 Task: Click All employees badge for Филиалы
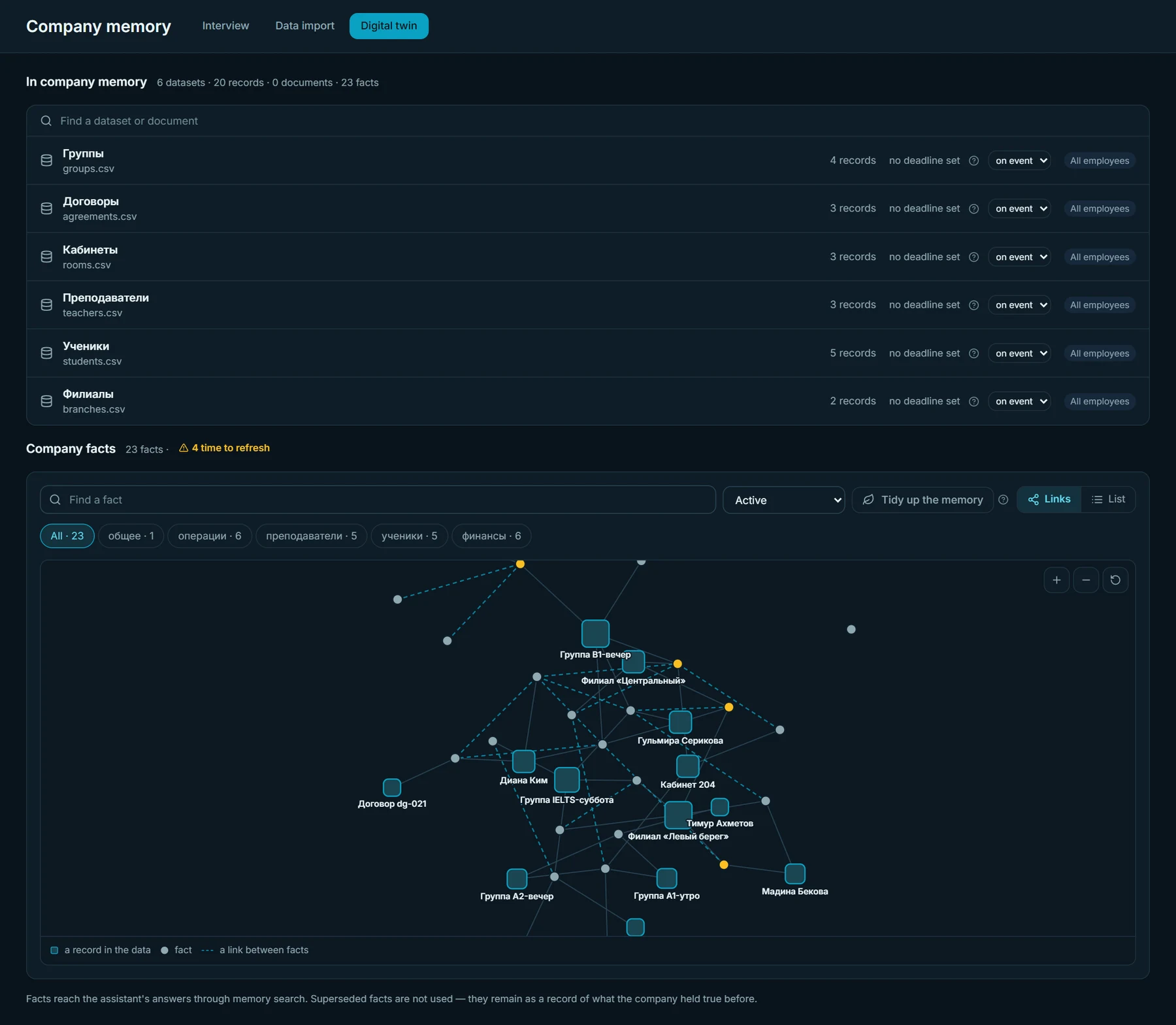point(1100,401)
